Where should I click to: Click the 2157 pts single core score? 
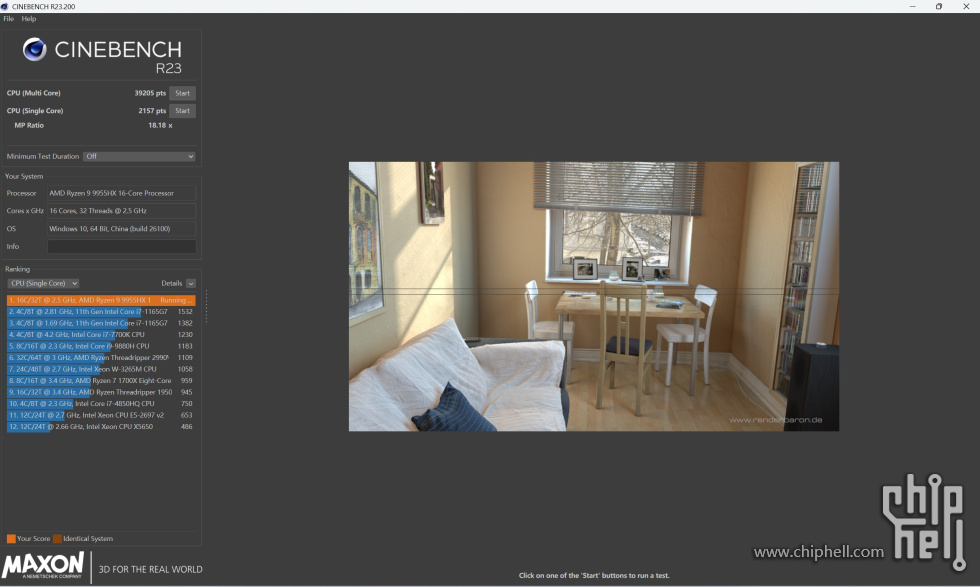152,111
